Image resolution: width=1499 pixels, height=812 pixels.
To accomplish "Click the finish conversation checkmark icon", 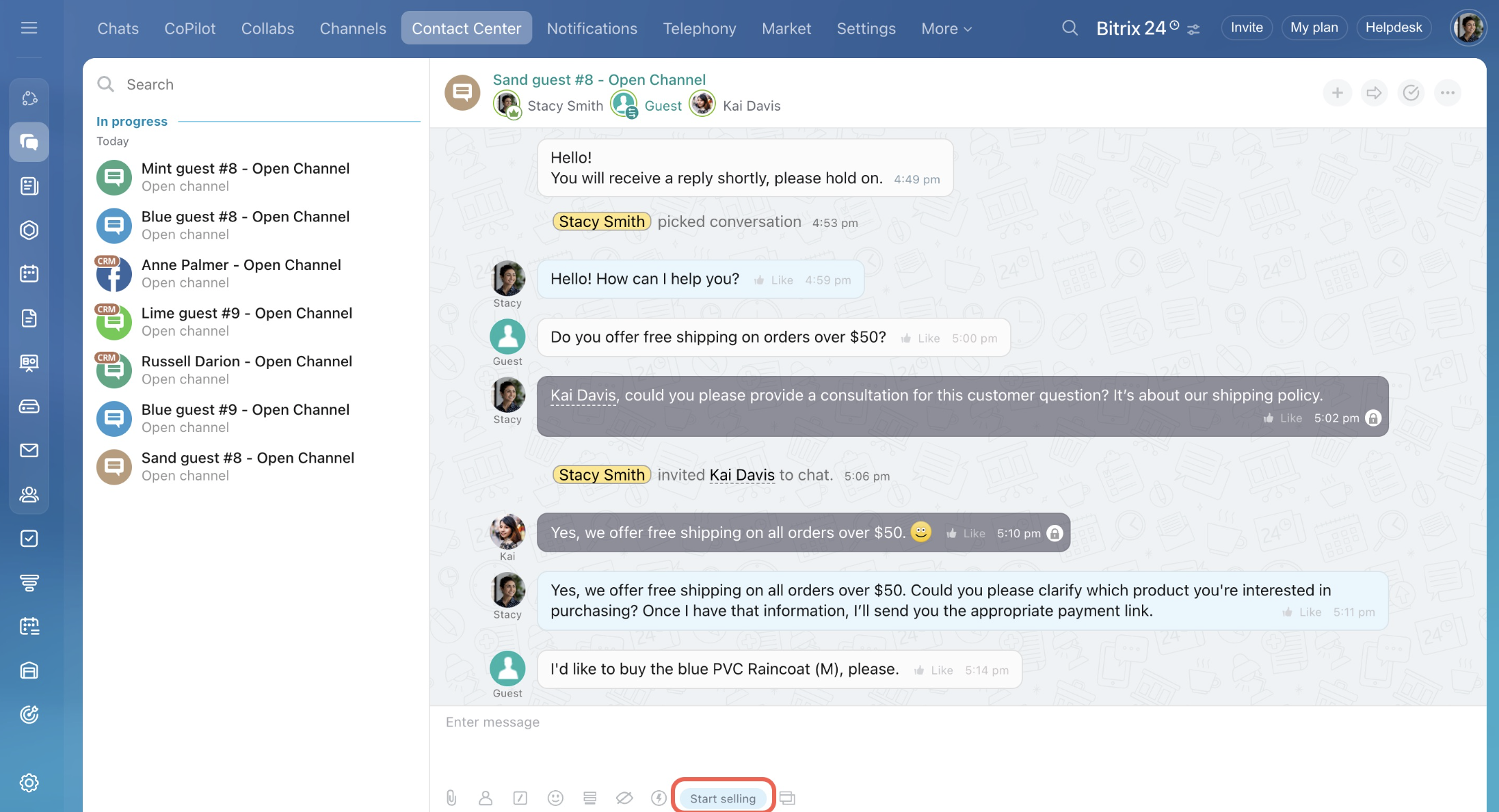I will click(1411, 93).
